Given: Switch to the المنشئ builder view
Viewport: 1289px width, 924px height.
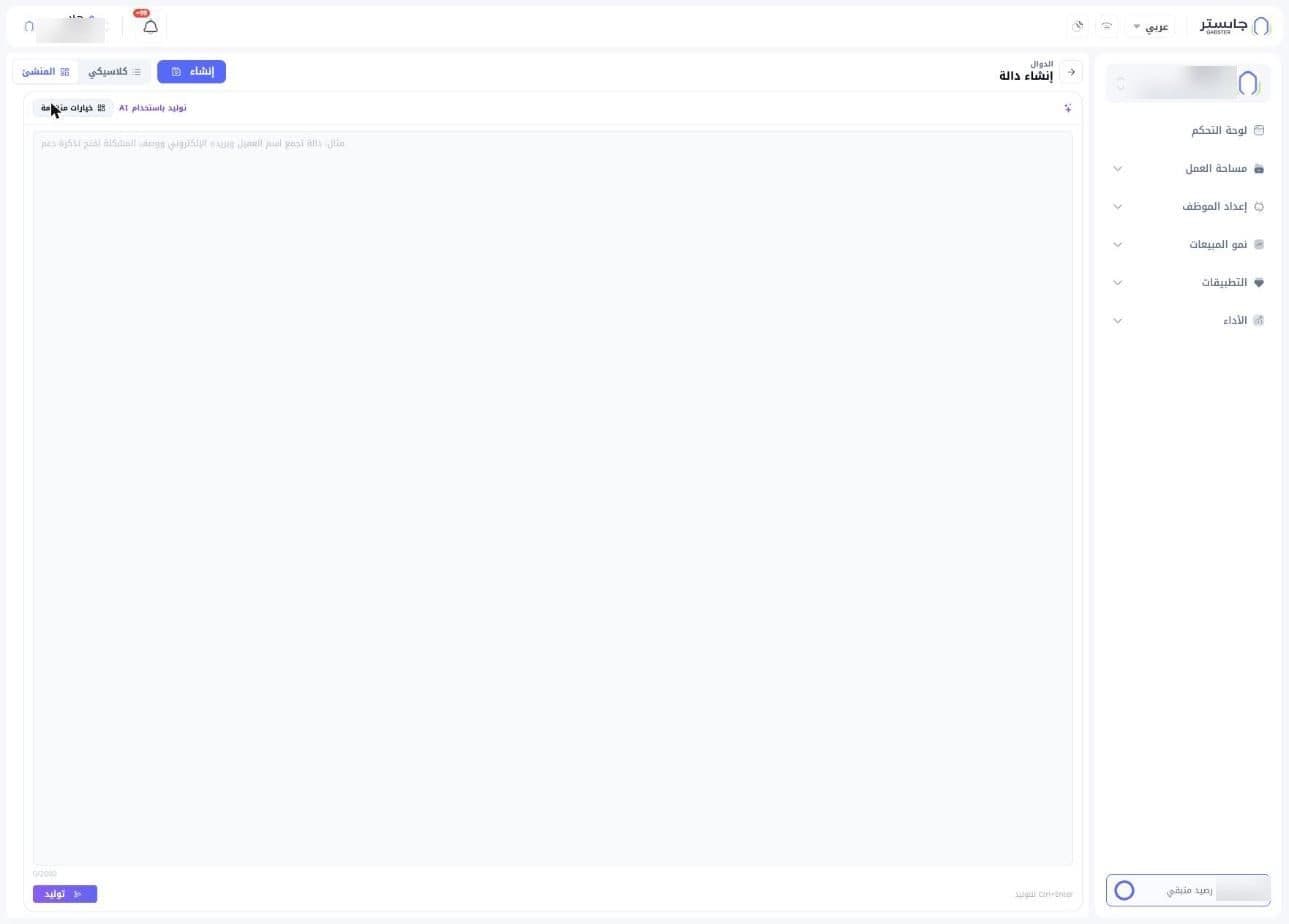Looking at the screenshot, I should point(46,72).
